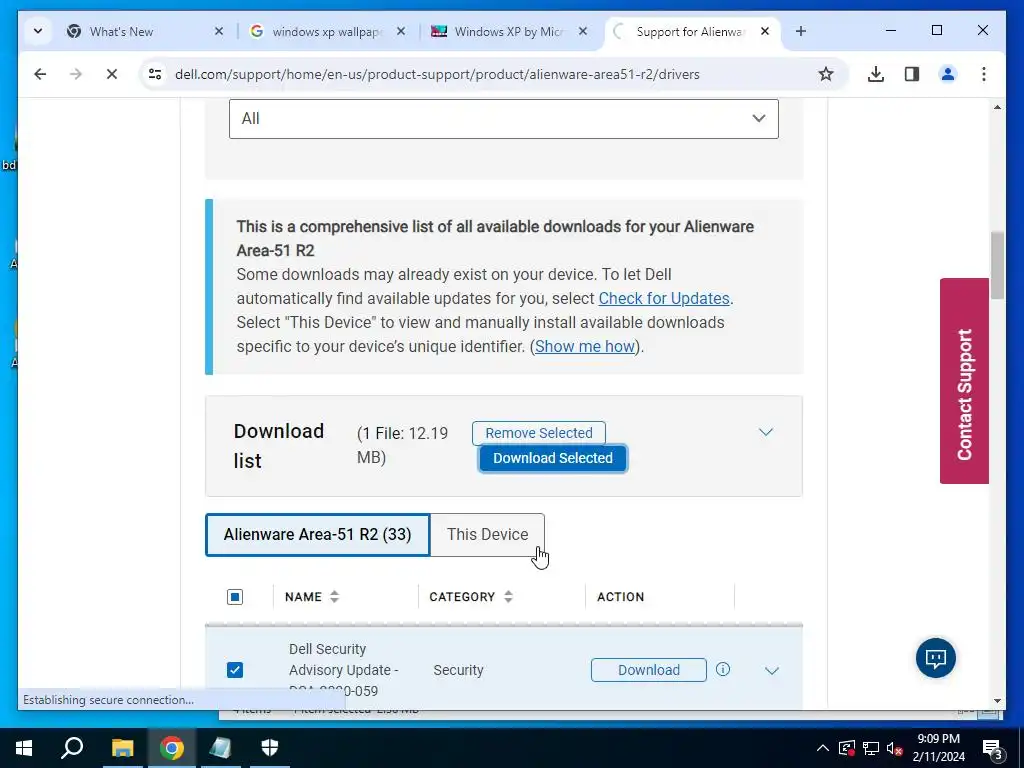The width and height of the screenshot is (1024, 768).
Task: Bookmark this page with the star icon
Action: [x=825, y=74]
